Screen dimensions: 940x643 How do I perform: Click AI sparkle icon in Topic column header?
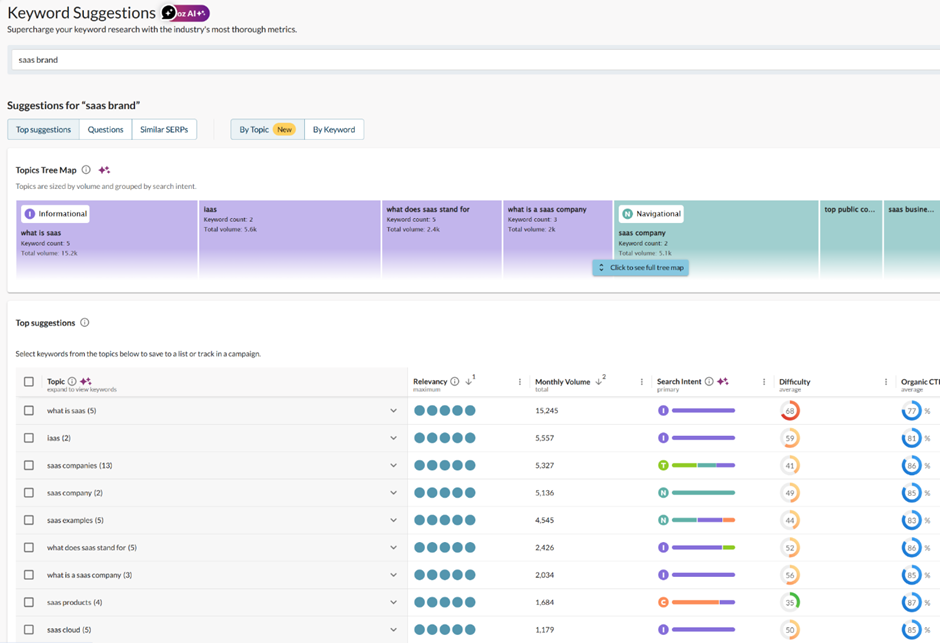click(86, 381)
